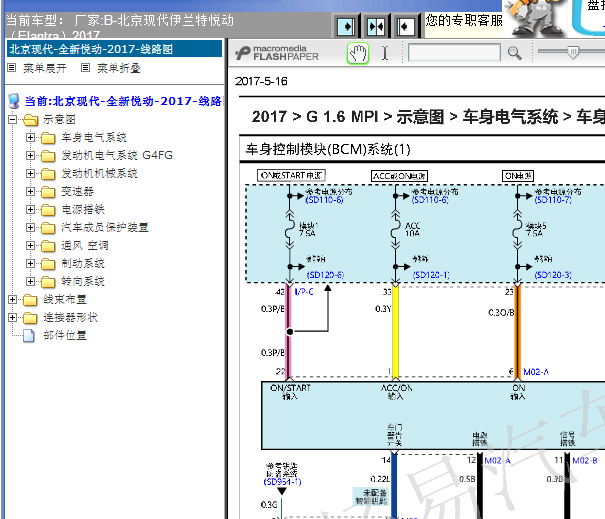Image resolution: width=605 pixels, height=519 pixels.
Task: Click the M02-B connector link
Action: click(x=585, y=460)
